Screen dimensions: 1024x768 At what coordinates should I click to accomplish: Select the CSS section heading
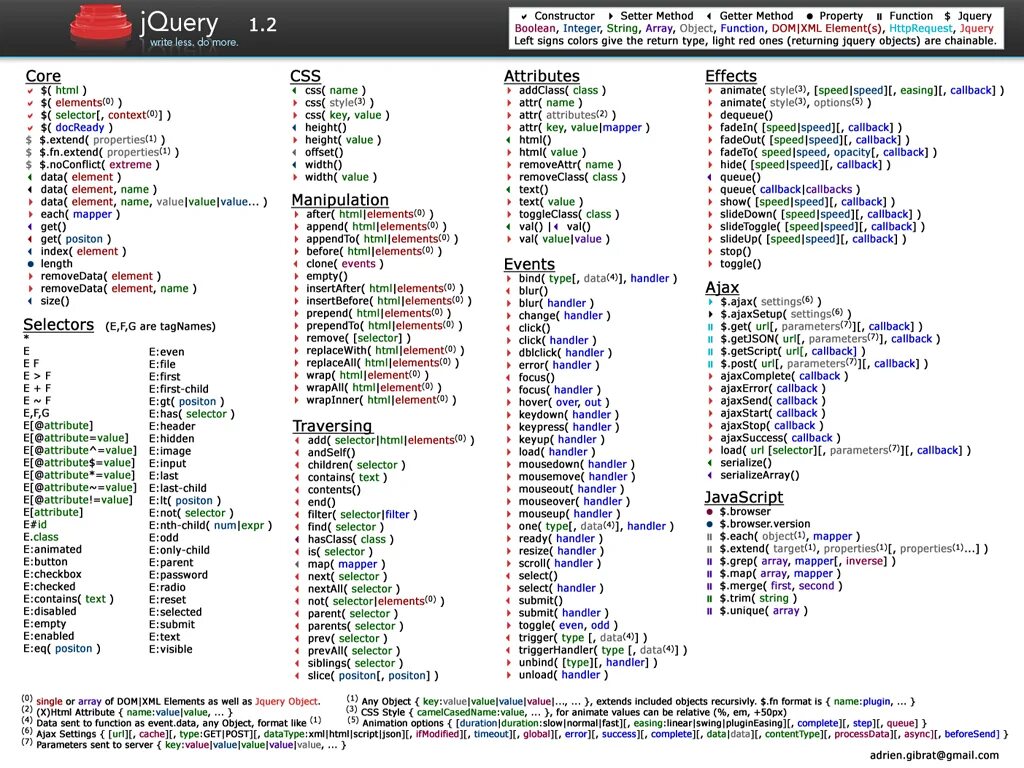[x=305, y=76]
